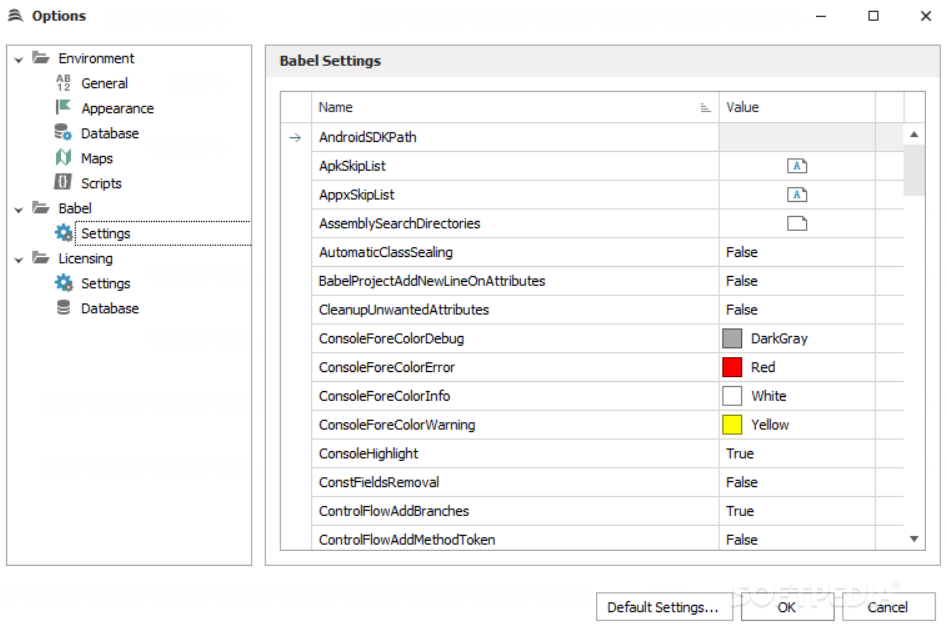
Task: Select the ApkSkipList name cell
Action: coord(515,166)
